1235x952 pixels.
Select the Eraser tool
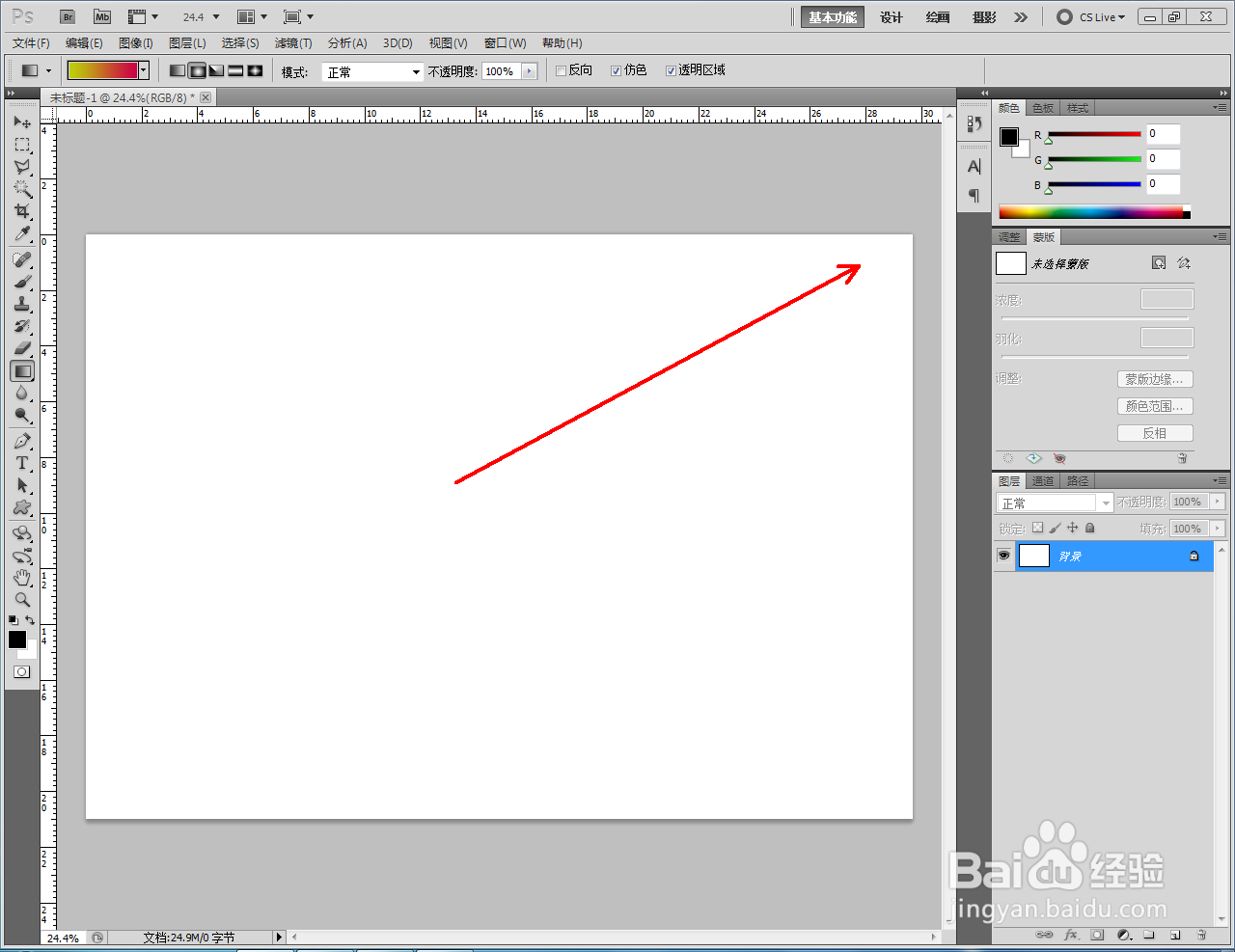(x=22, y=348)
